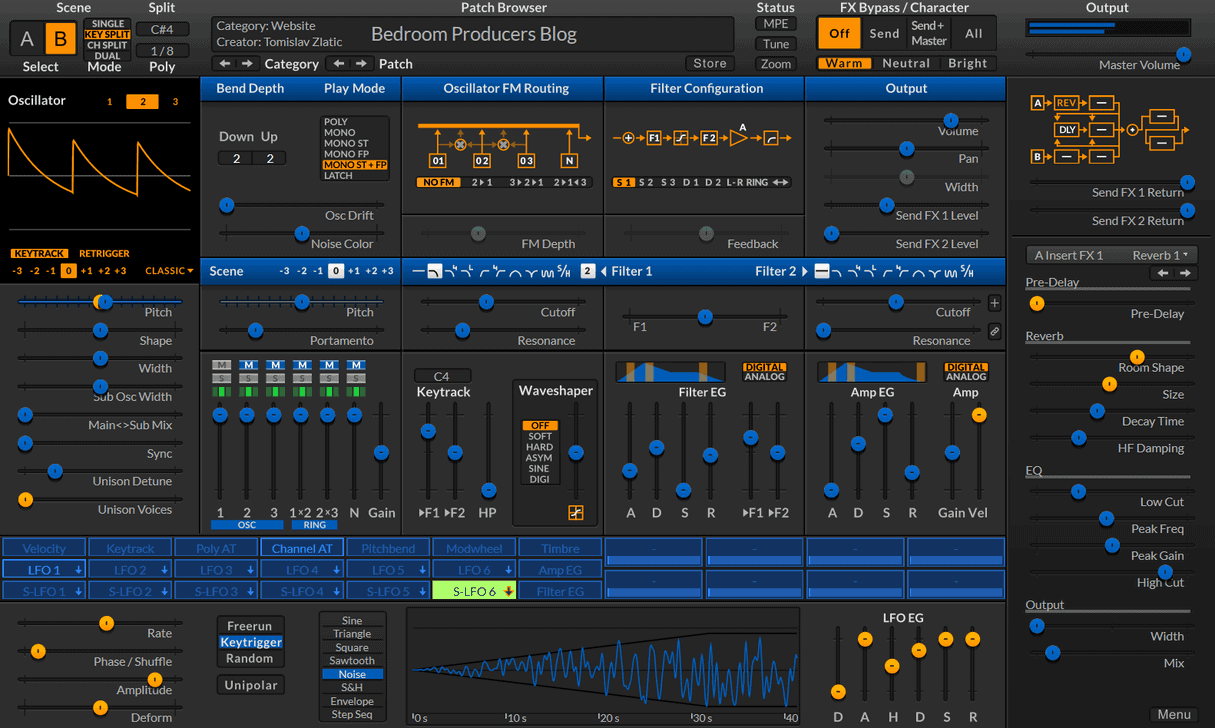The image size is (1215, 728).
Task: Select the LFO 1 modulation source tab
Action: (44, 570)
